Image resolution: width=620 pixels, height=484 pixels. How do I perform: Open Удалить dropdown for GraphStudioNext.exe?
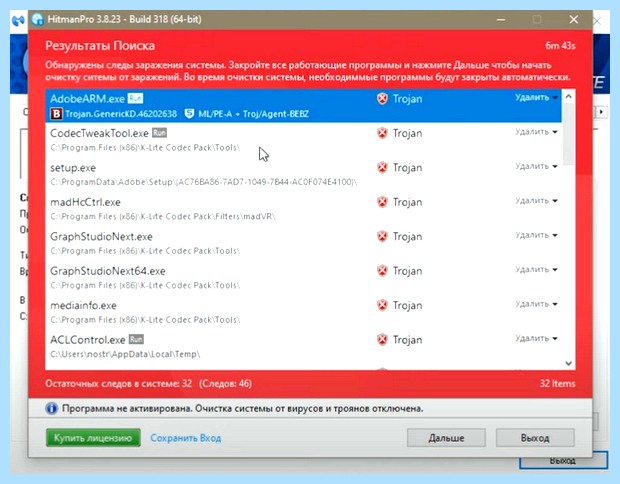(x=536, y=235)
